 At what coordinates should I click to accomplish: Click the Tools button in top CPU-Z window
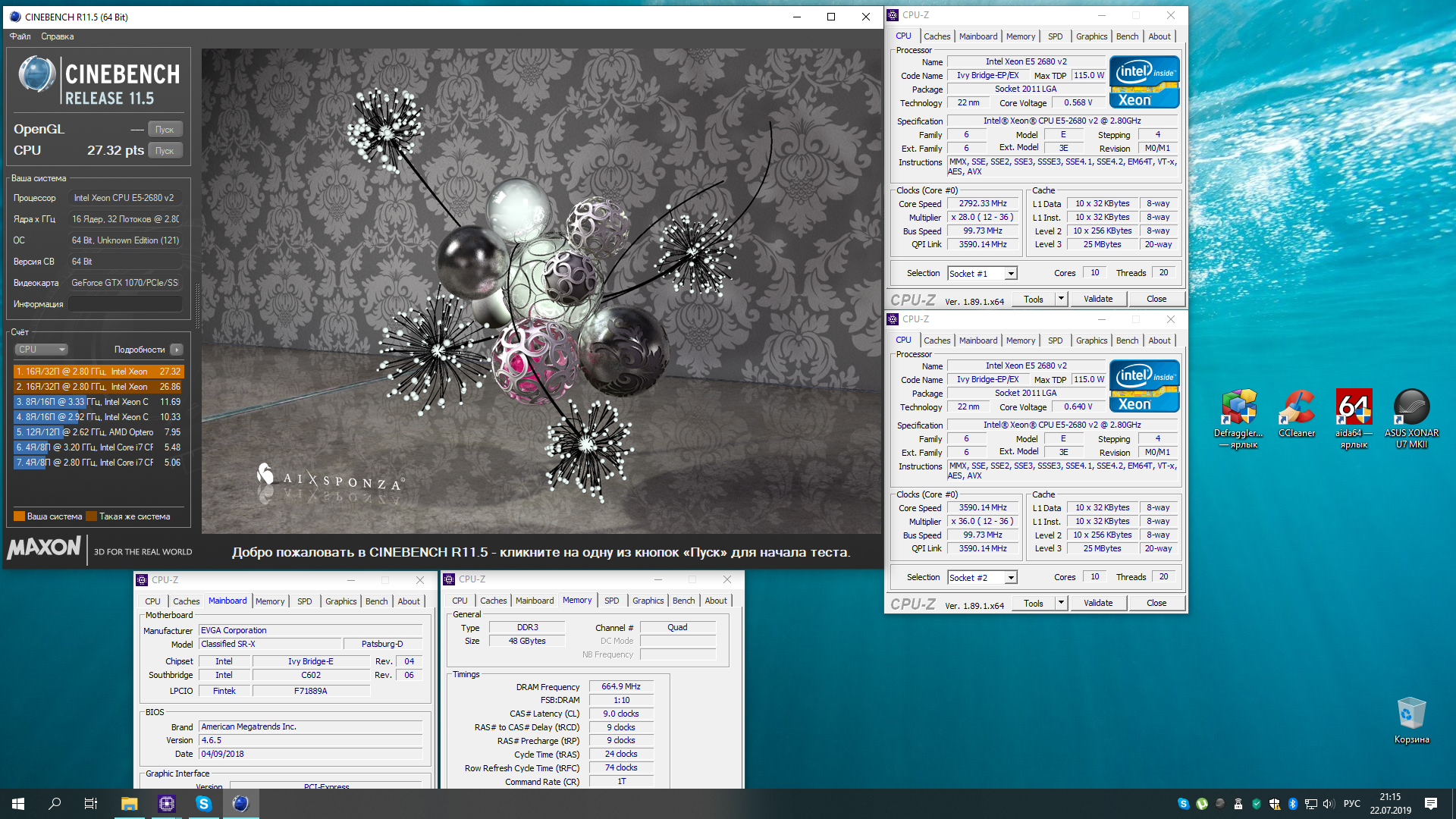click(1033, 299)
